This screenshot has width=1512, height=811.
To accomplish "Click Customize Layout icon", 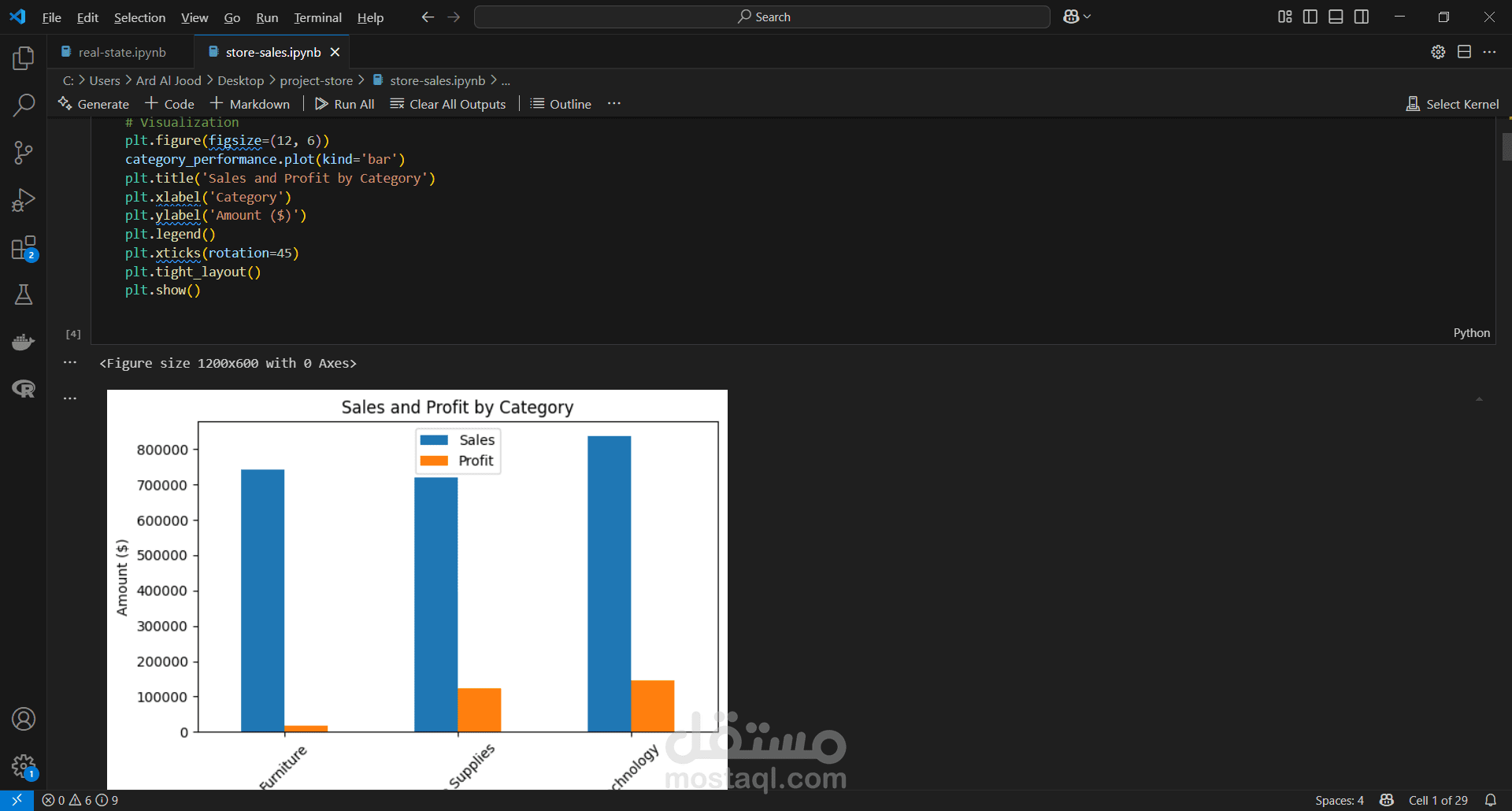I will coord(1285,17).
